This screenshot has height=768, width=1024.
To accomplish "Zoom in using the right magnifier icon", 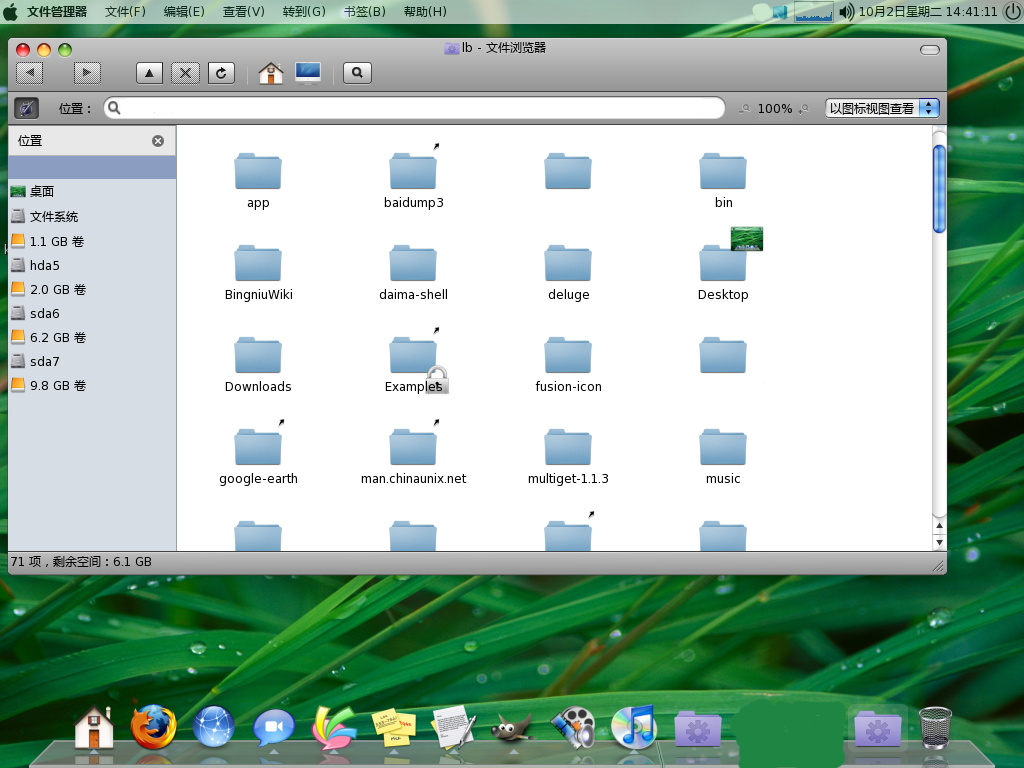I will pyautogui.click(x=803, y=108).
